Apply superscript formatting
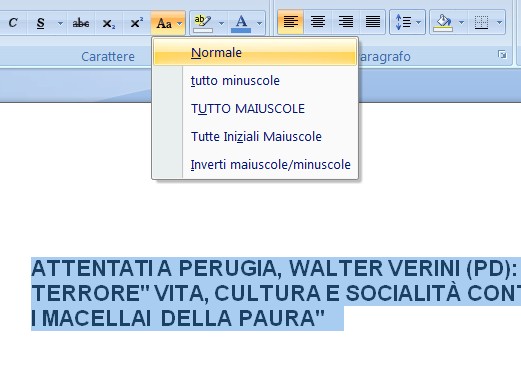521x378 pixels. pyautogui.click(x=137, y=23)
